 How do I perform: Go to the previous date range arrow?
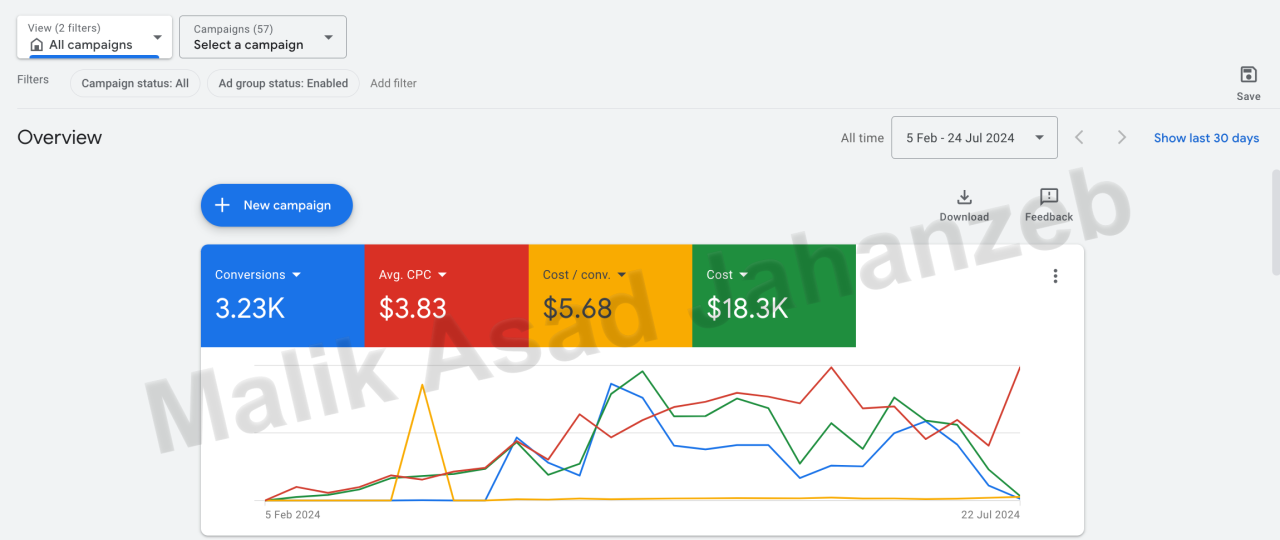coord(1079,138)
